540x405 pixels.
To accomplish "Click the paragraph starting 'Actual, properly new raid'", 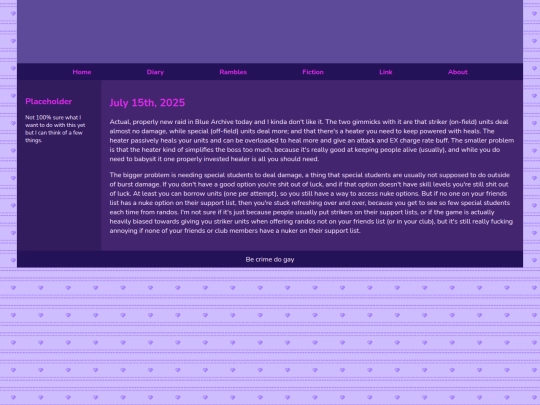I will coord(311,140).
